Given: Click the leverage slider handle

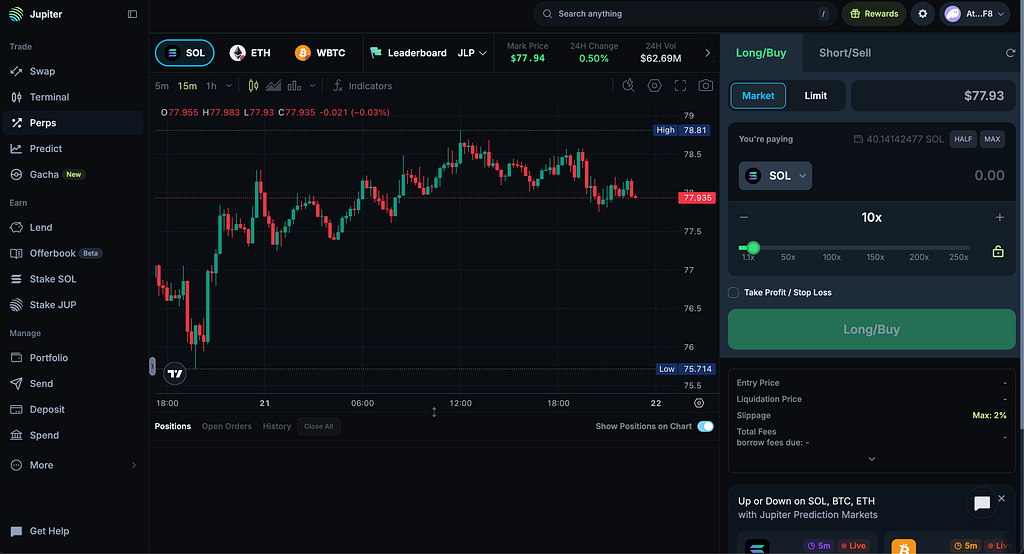Looking at the screenshot, I should pos(753,248).
